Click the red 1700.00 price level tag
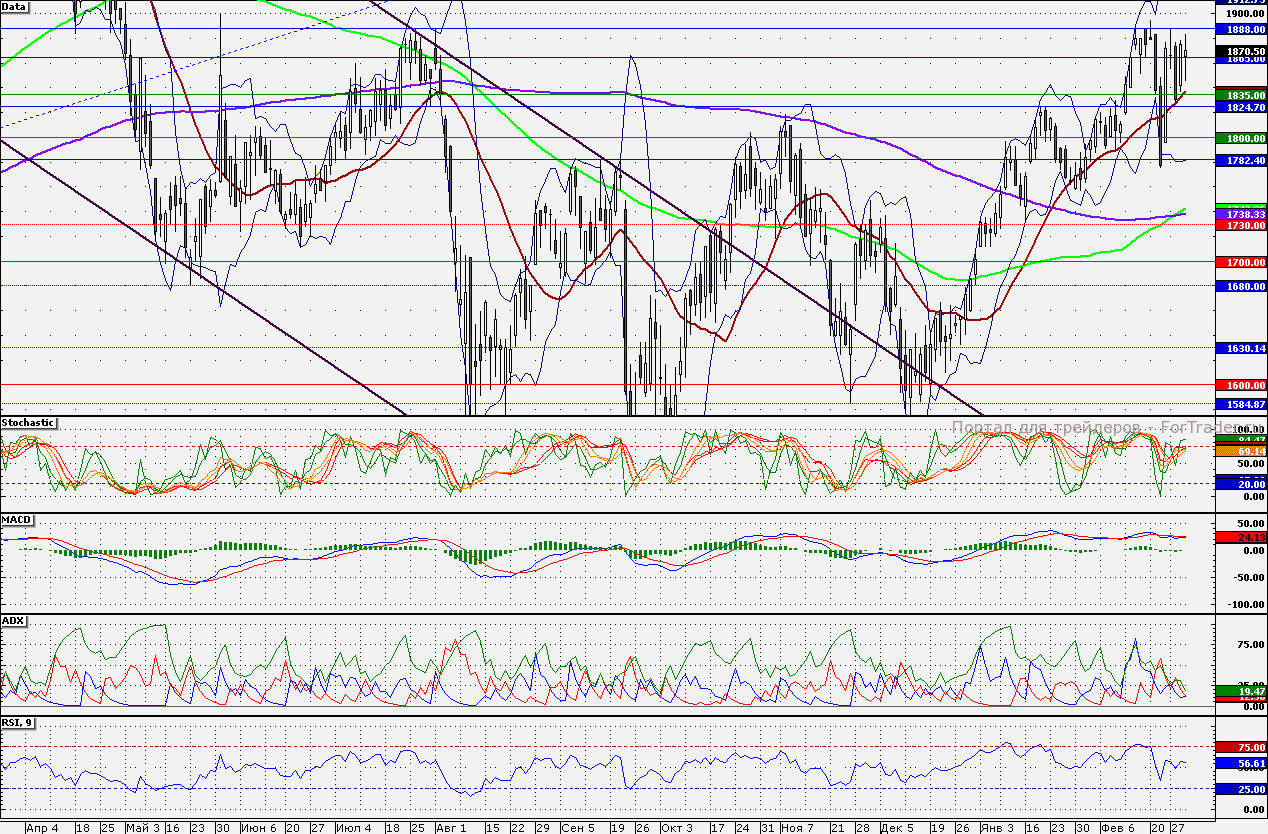 [x=1240, y=262]
